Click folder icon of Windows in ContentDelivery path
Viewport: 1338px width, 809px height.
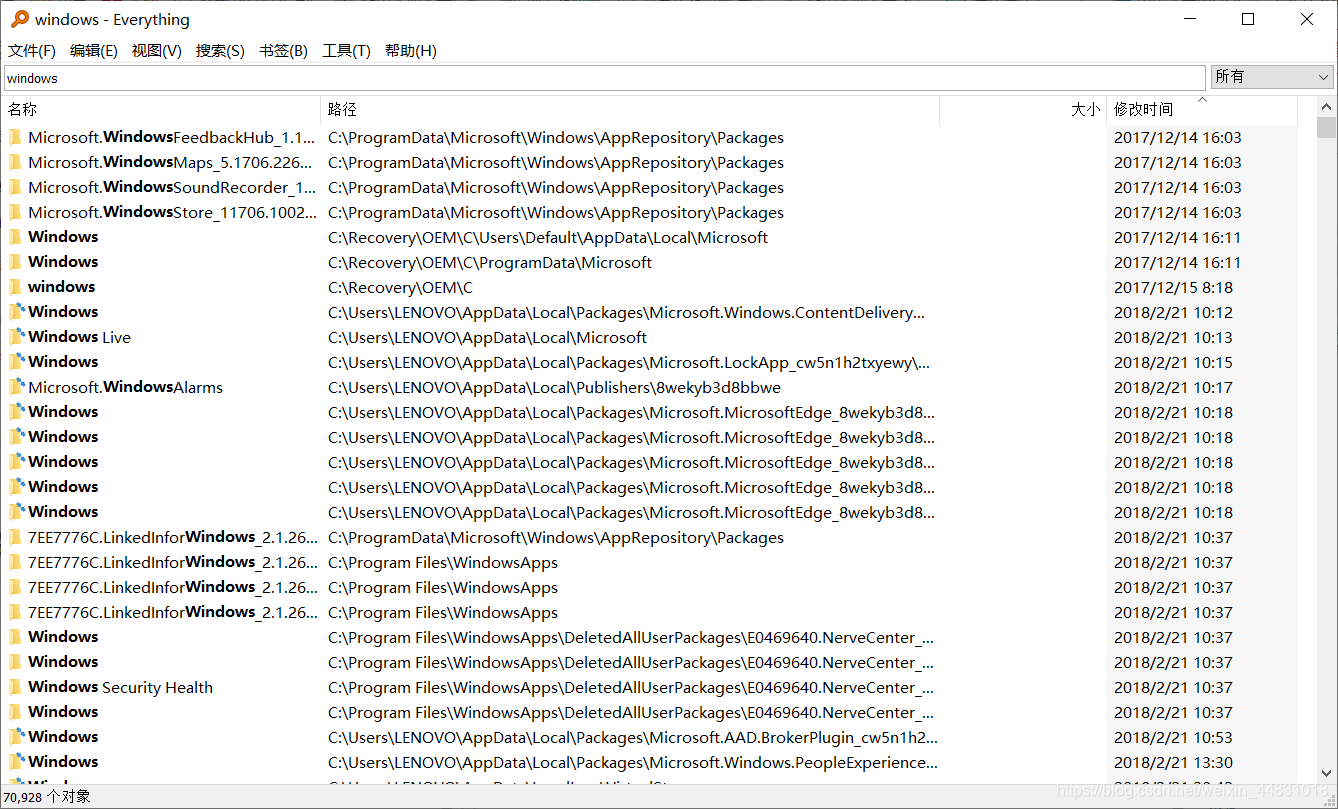coord(16,312)
